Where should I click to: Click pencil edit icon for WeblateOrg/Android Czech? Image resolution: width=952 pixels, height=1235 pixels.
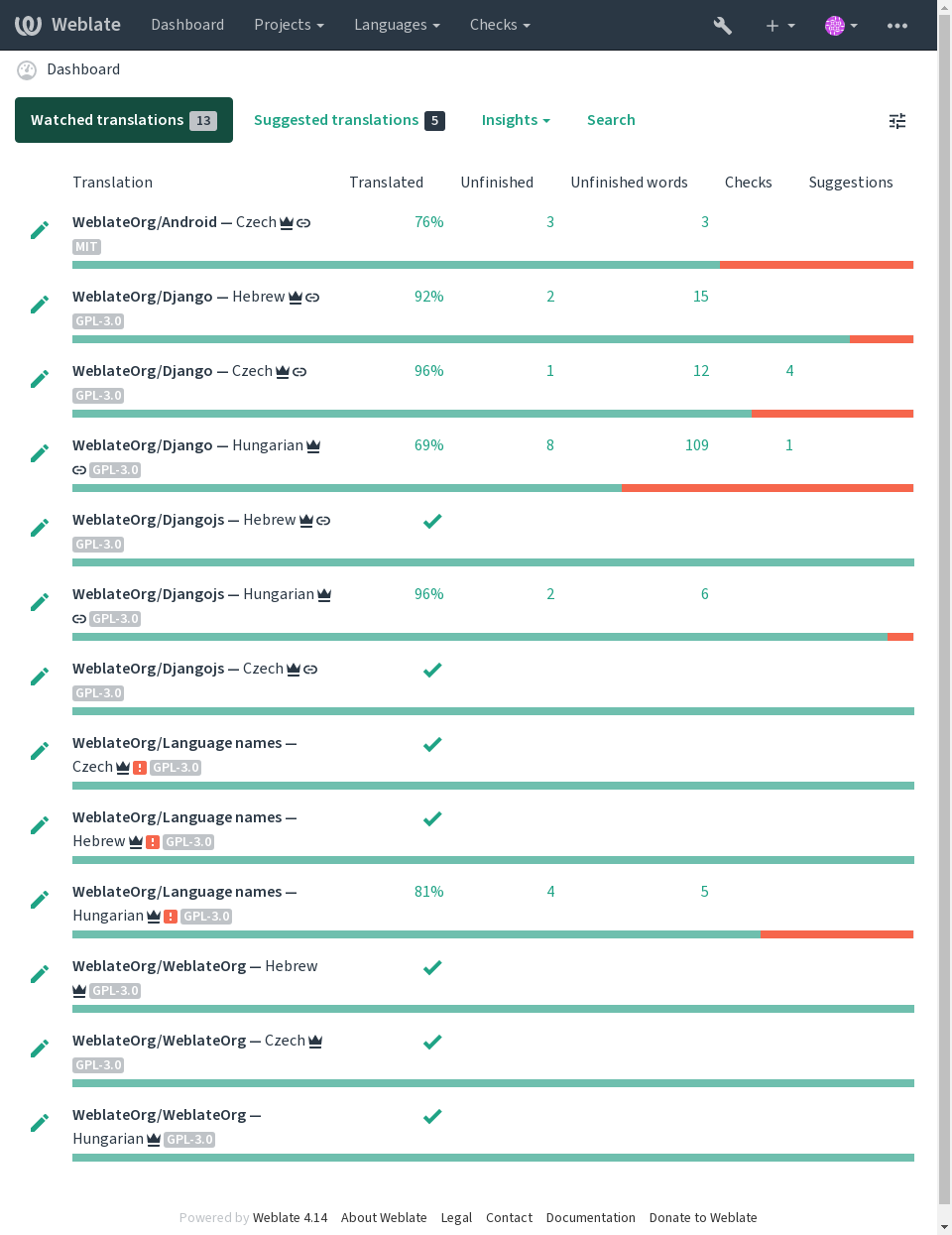[40, 230]
